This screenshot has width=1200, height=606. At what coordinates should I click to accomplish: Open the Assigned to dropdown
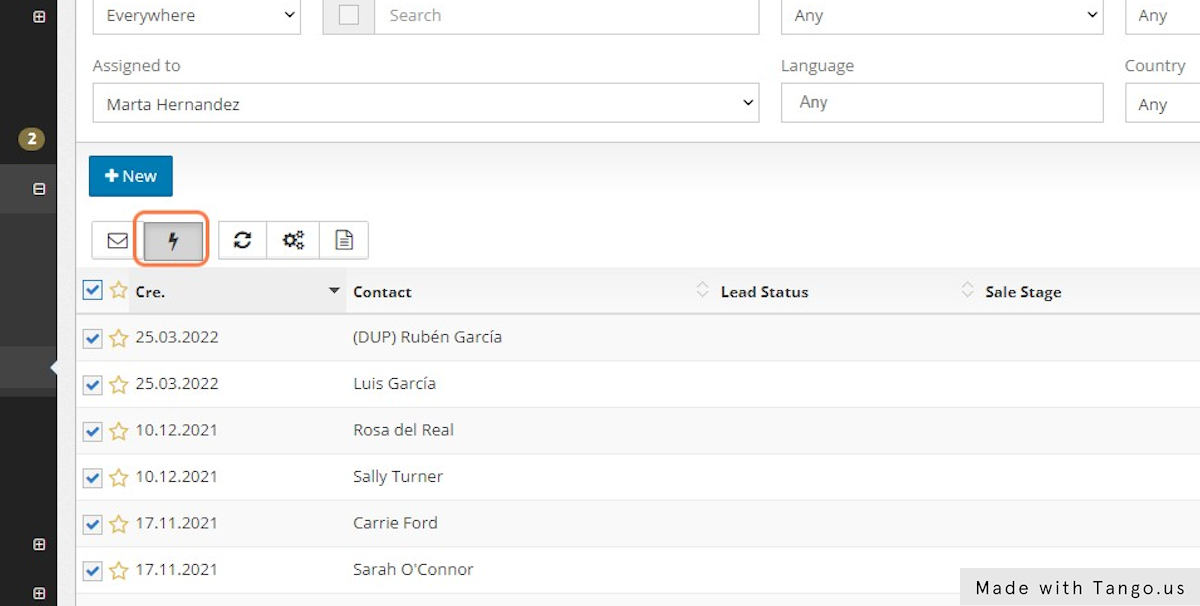[425, 102]
